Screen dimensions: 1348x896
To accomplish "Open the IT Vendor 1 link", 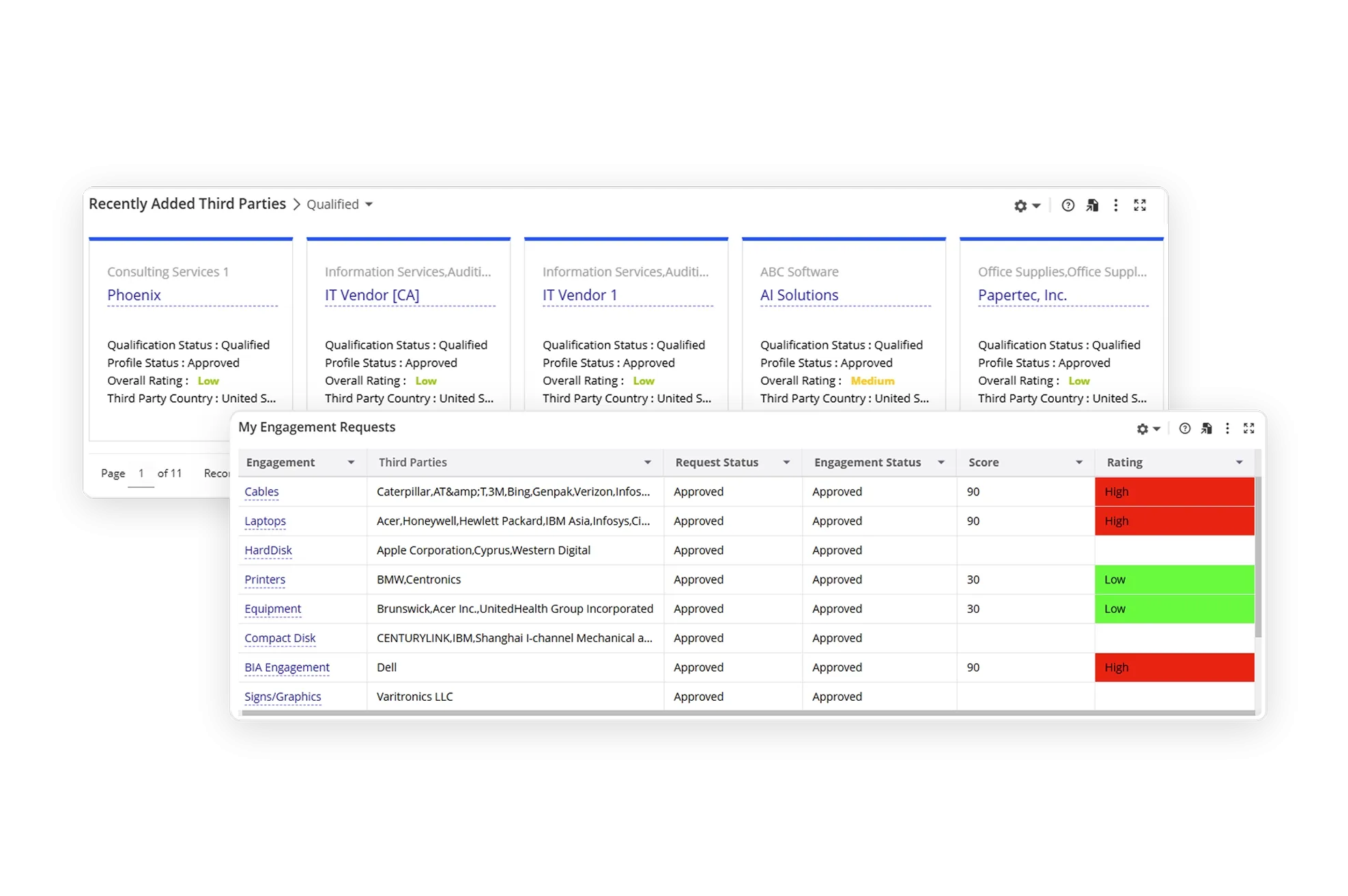I will coord(579,295).
